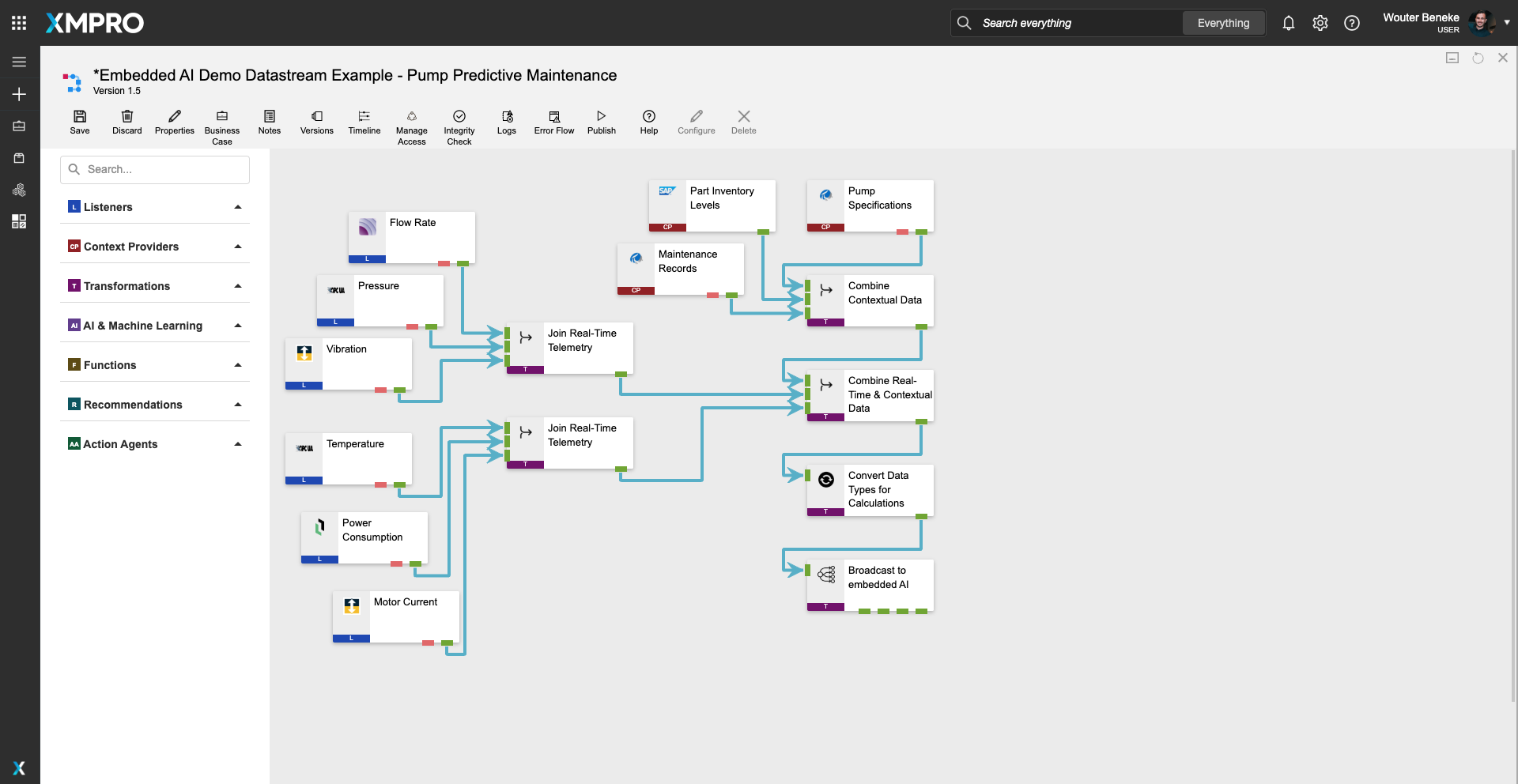
Task: Click the notifications bell icon
Action: 1288,23
